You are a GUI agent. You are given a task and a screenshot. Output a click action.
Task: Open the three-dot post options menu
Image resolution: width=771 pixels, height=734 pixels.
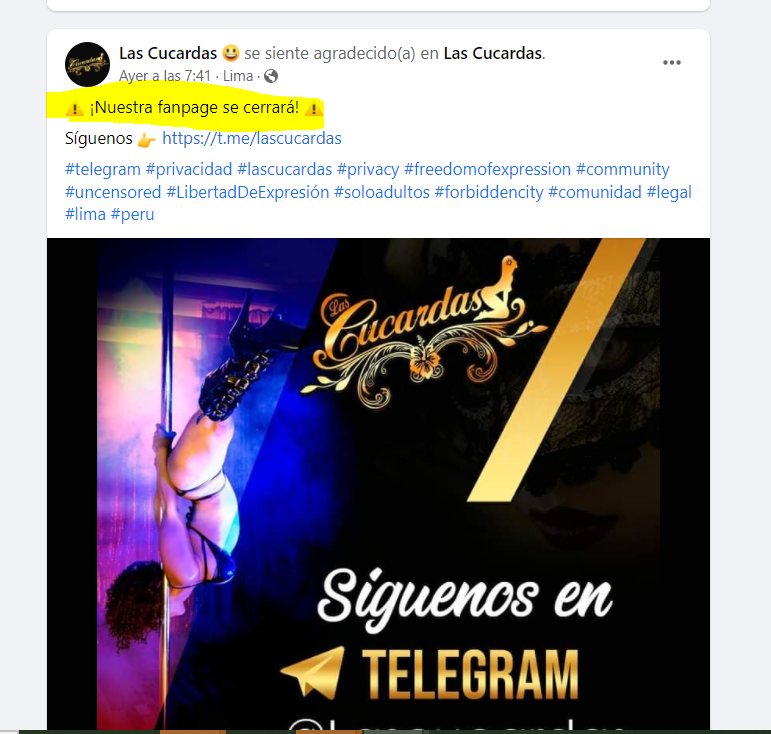point(672,62)
